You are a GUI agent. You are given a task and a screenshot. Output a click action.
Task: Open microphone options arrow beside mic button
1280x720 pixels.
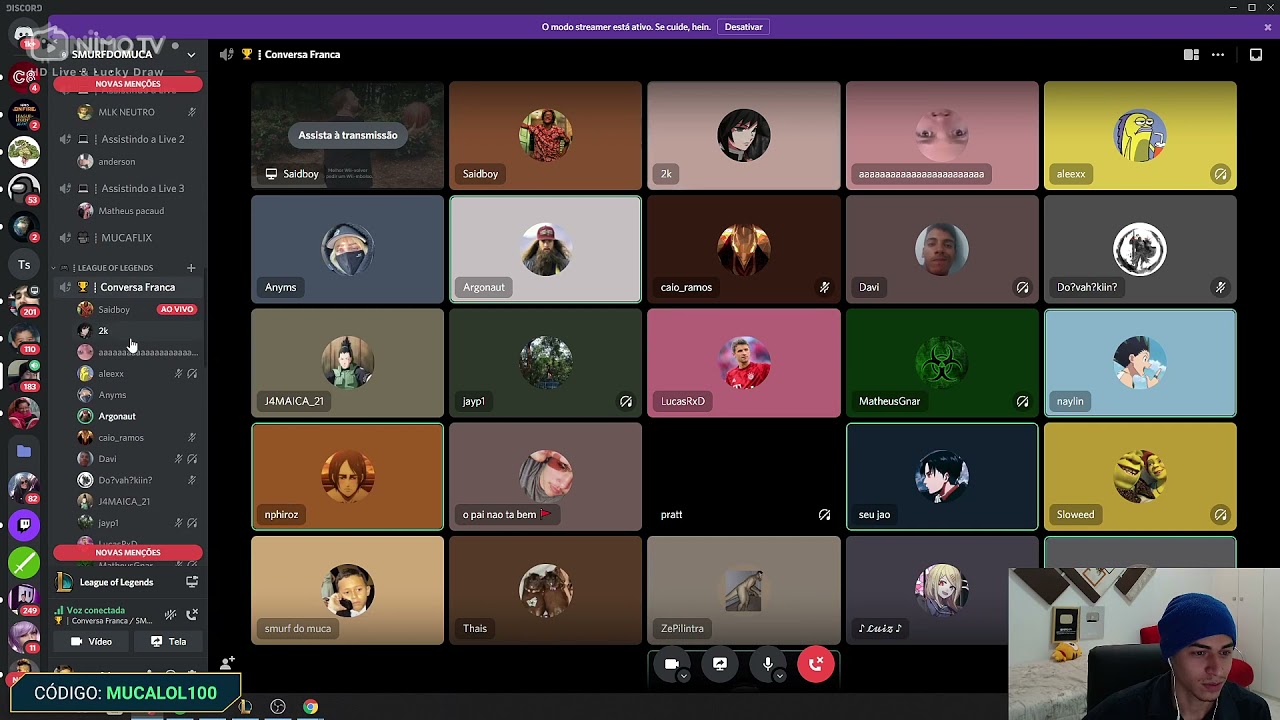coord(780,677)
